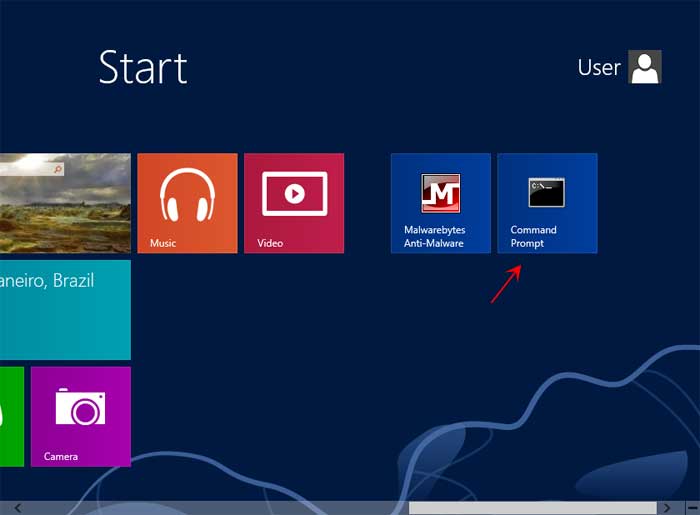Open the Music app headphones icon
700x515 pixels.
[x=187, y=193]
